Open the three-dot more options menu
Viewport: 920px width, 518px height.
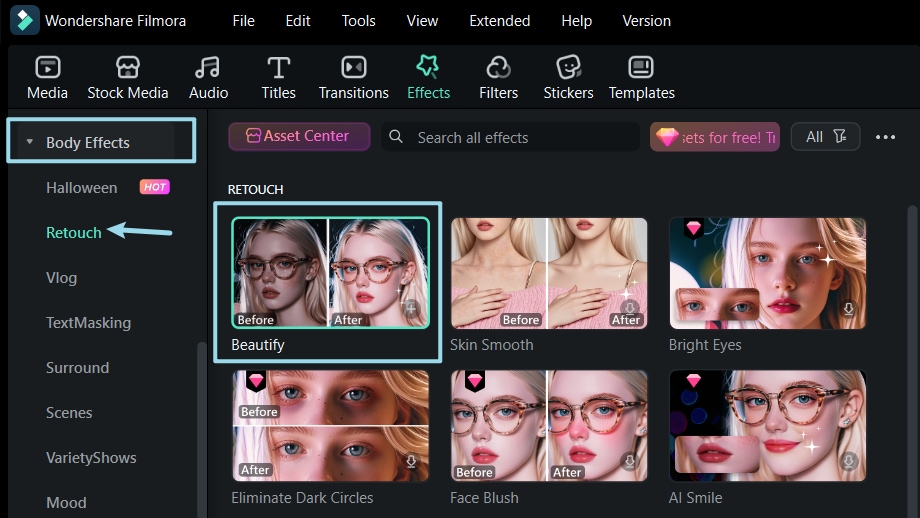click(885, 137)
